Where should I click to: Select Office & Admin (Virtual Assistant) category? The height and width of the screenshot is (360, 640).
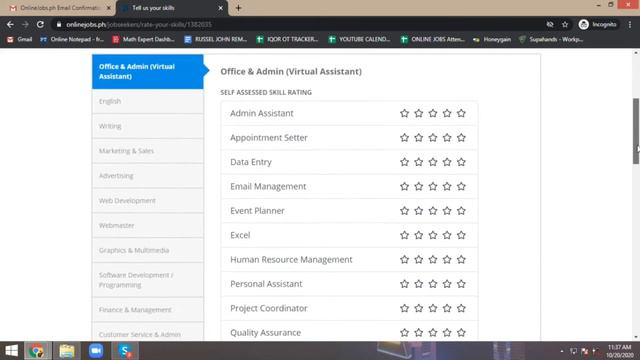point(148,71)
